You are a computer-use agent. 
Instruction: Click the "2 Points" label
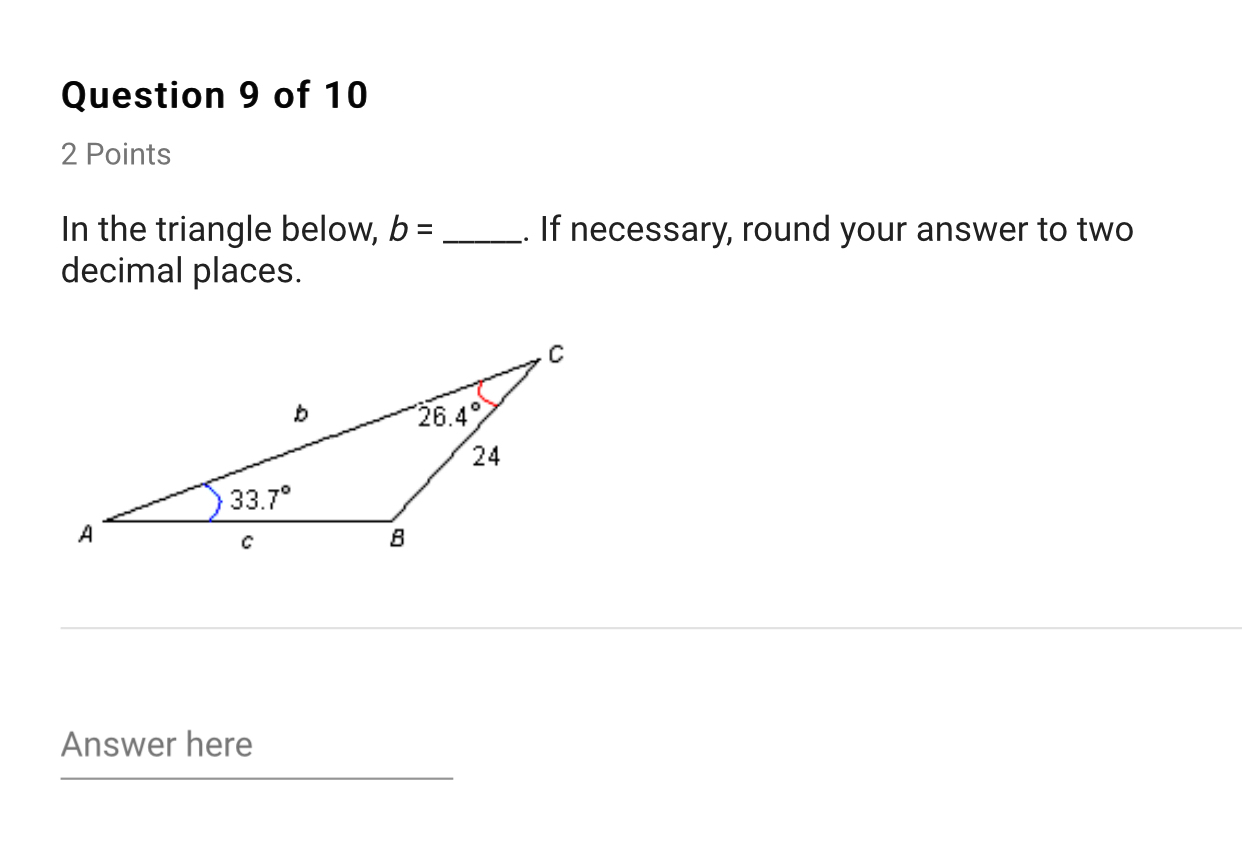[x=116, y=155]
